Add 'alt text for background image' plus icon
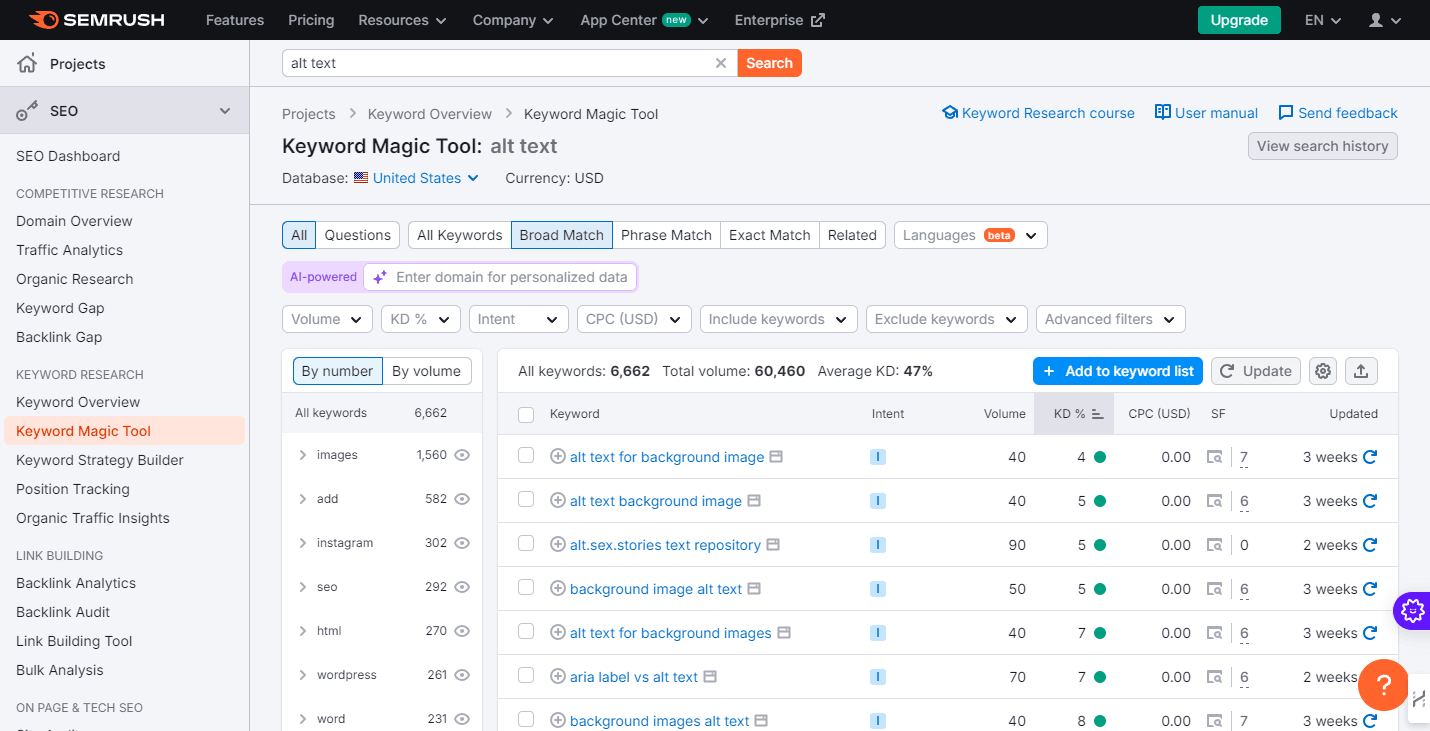Viewport: 1430px width, 731px height. click(558, 457)
